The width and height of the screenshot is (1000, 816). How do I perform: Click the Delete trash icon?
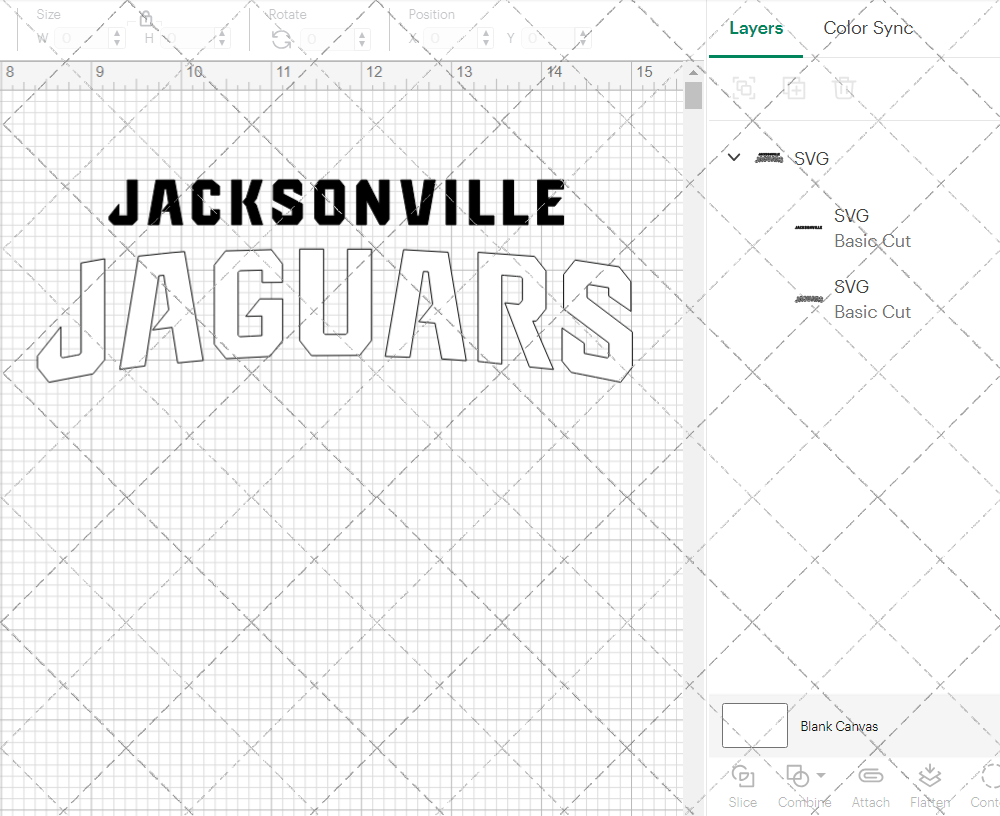coord(844,88)
